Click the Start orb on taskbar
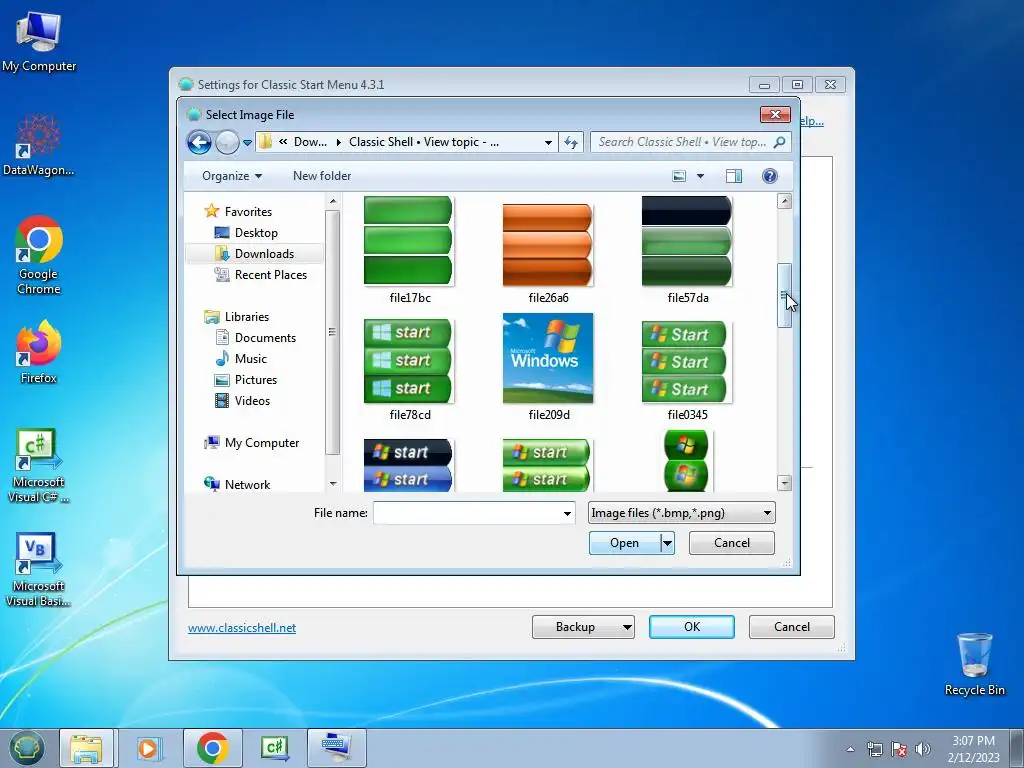This screenshot has height=768, width=1024. click(26, 748)
